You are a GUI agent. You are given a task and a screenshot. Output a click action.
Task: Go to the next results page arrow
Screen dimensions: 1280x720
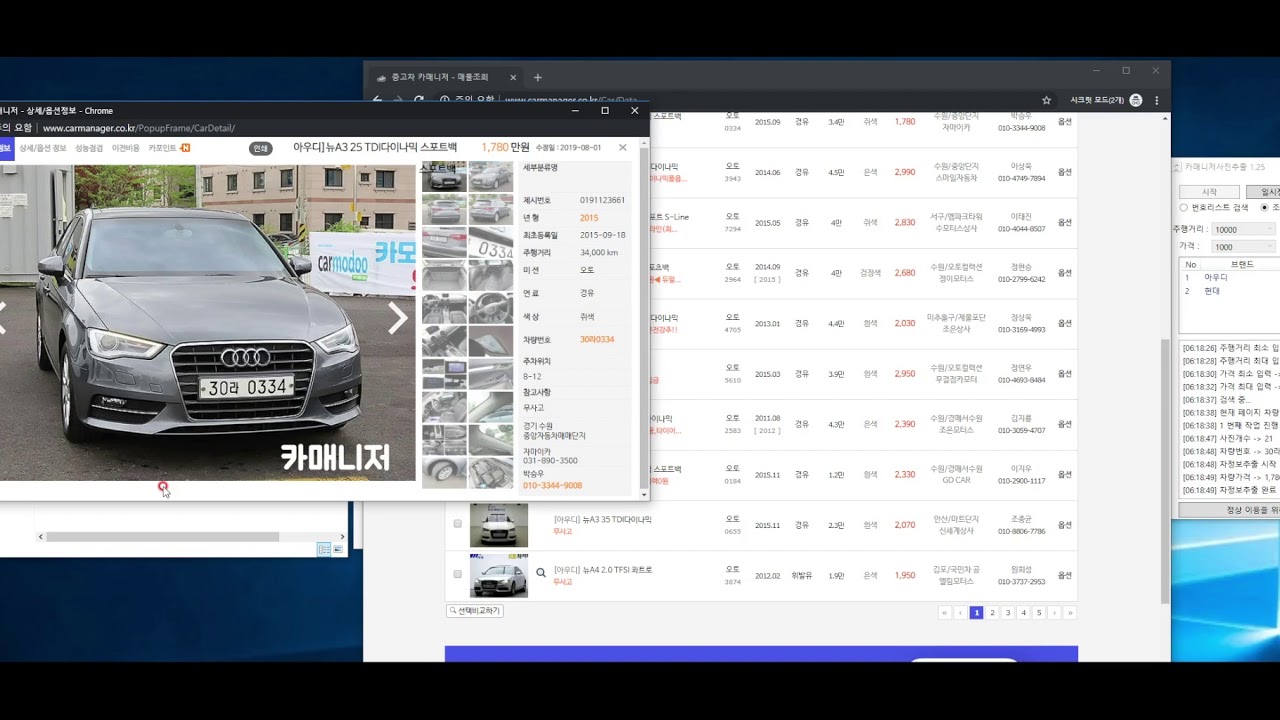pyautogui.click(x=1054, y=613)
